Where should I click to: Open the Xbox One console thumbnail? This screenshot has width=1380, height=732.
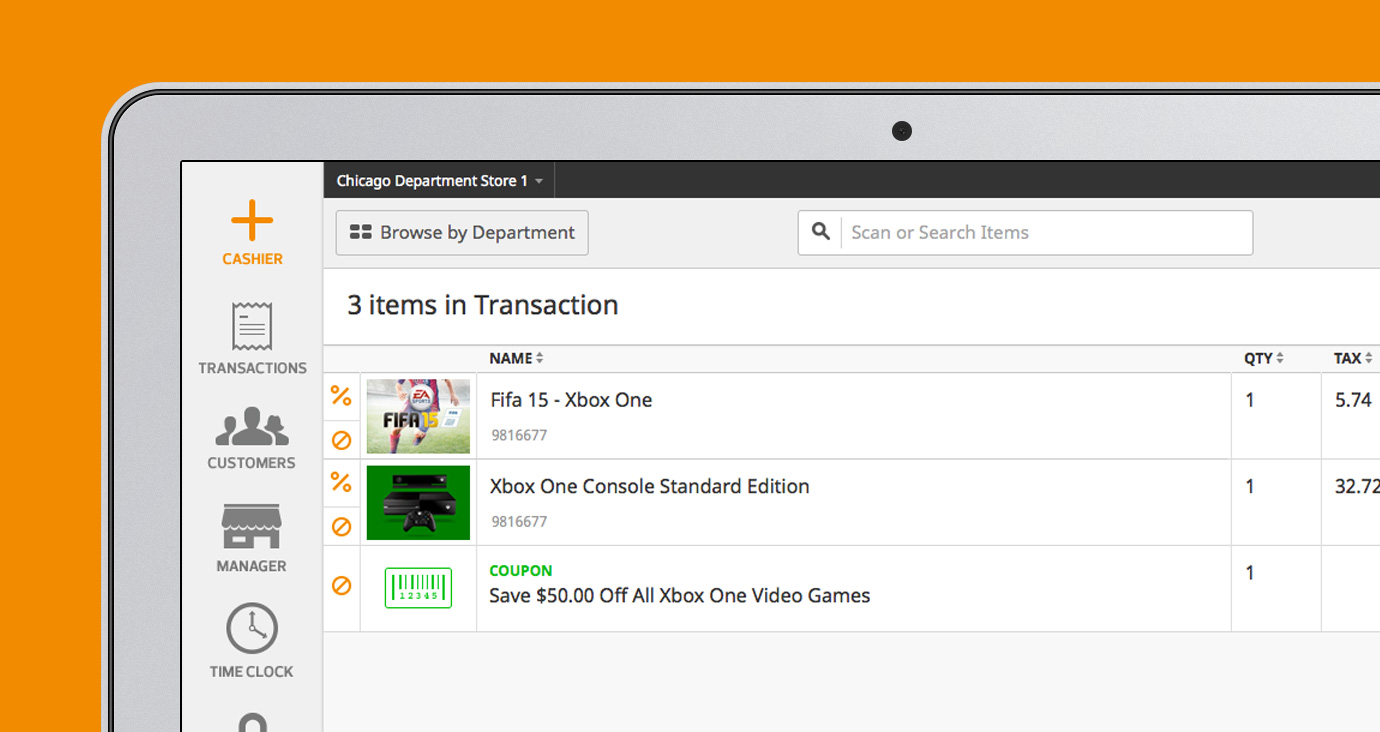pyautogui.click(x=418, y=502)
